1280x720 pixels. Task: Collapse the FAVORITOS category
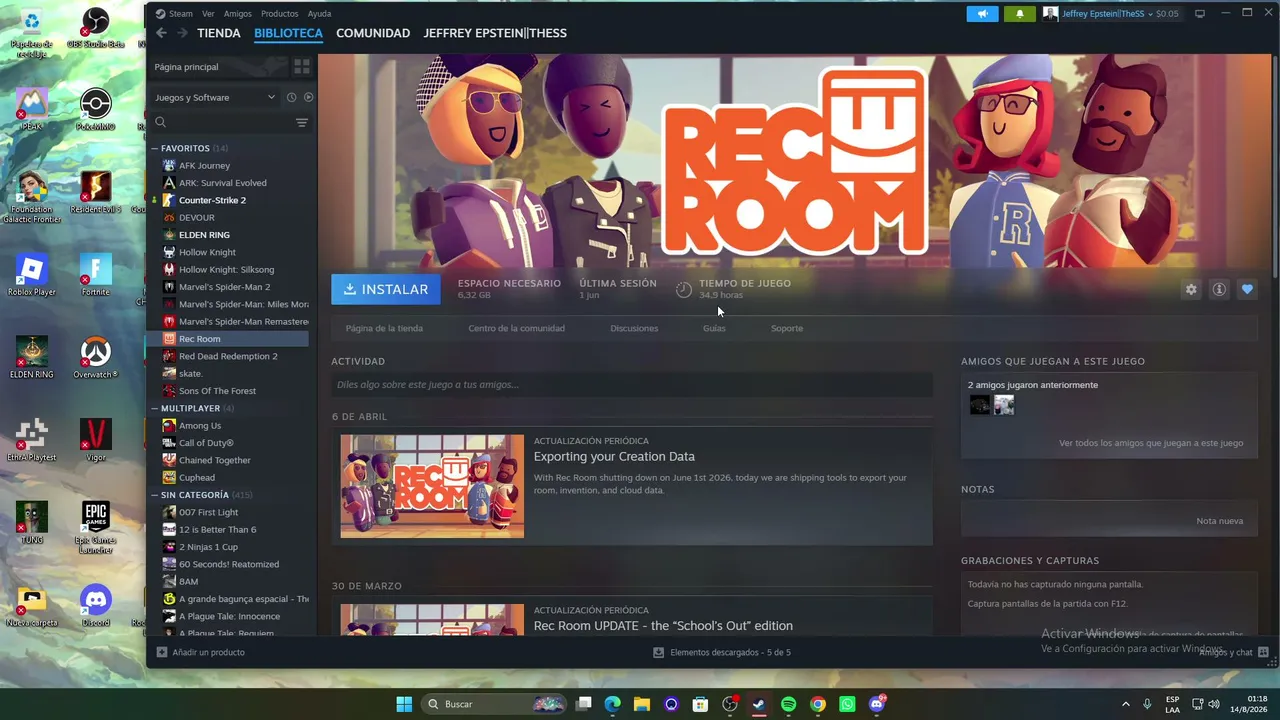[x=155, y=148]
